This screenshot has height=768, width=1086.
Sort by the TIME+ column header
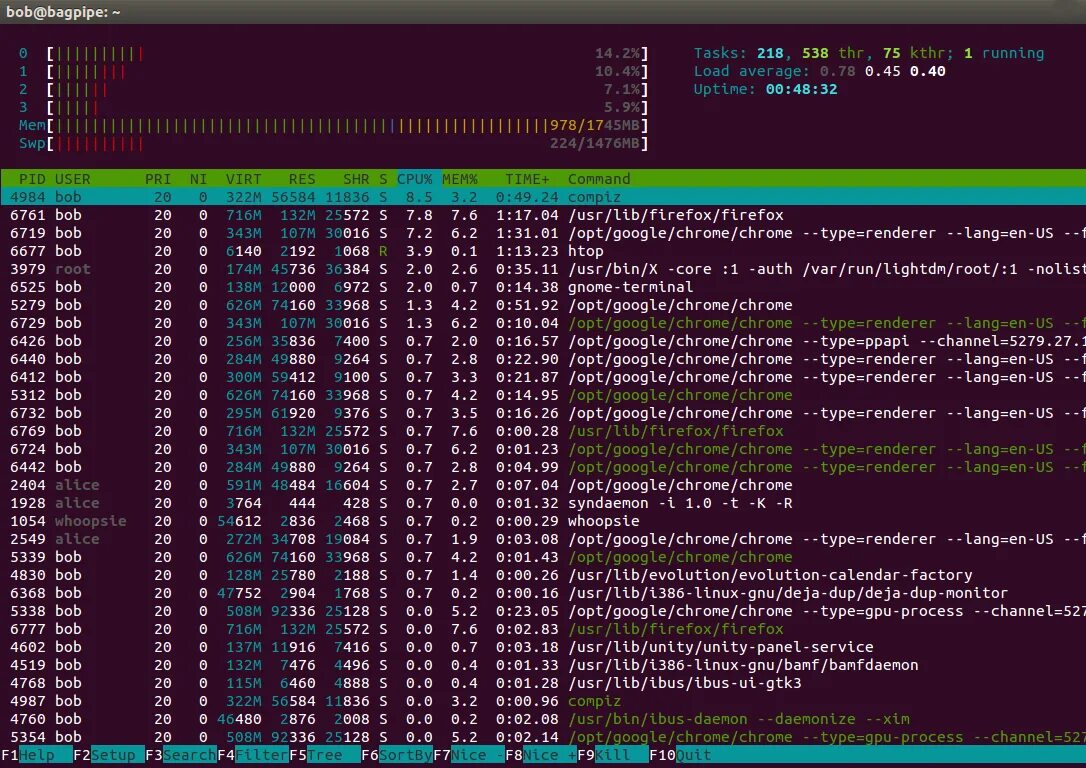(527, 179)
